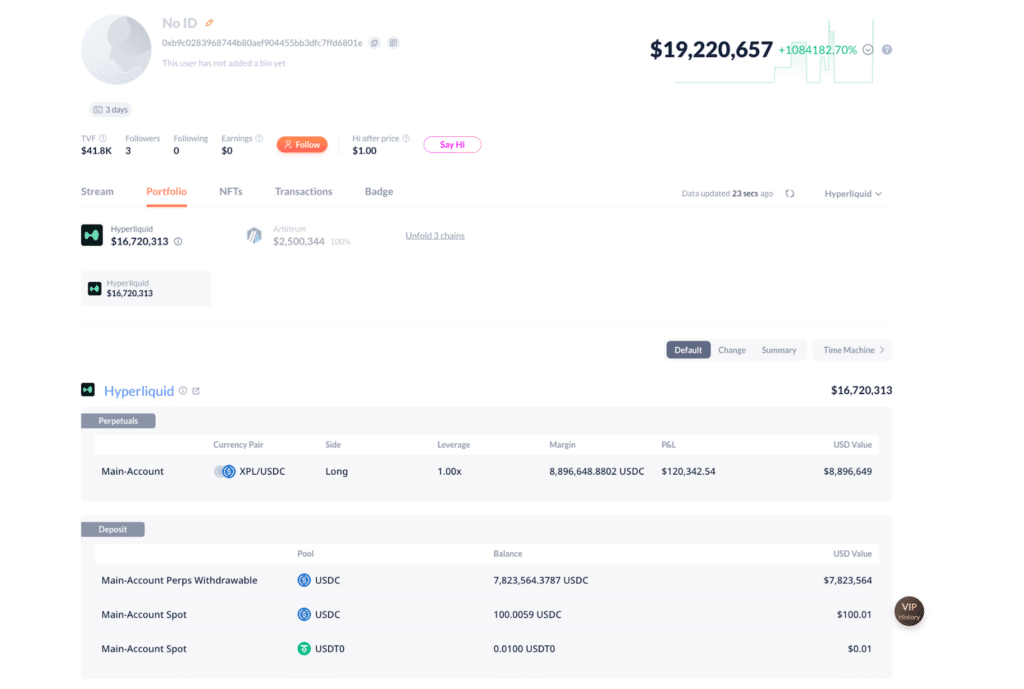Open the VIP History floating button

click(909, 611)
